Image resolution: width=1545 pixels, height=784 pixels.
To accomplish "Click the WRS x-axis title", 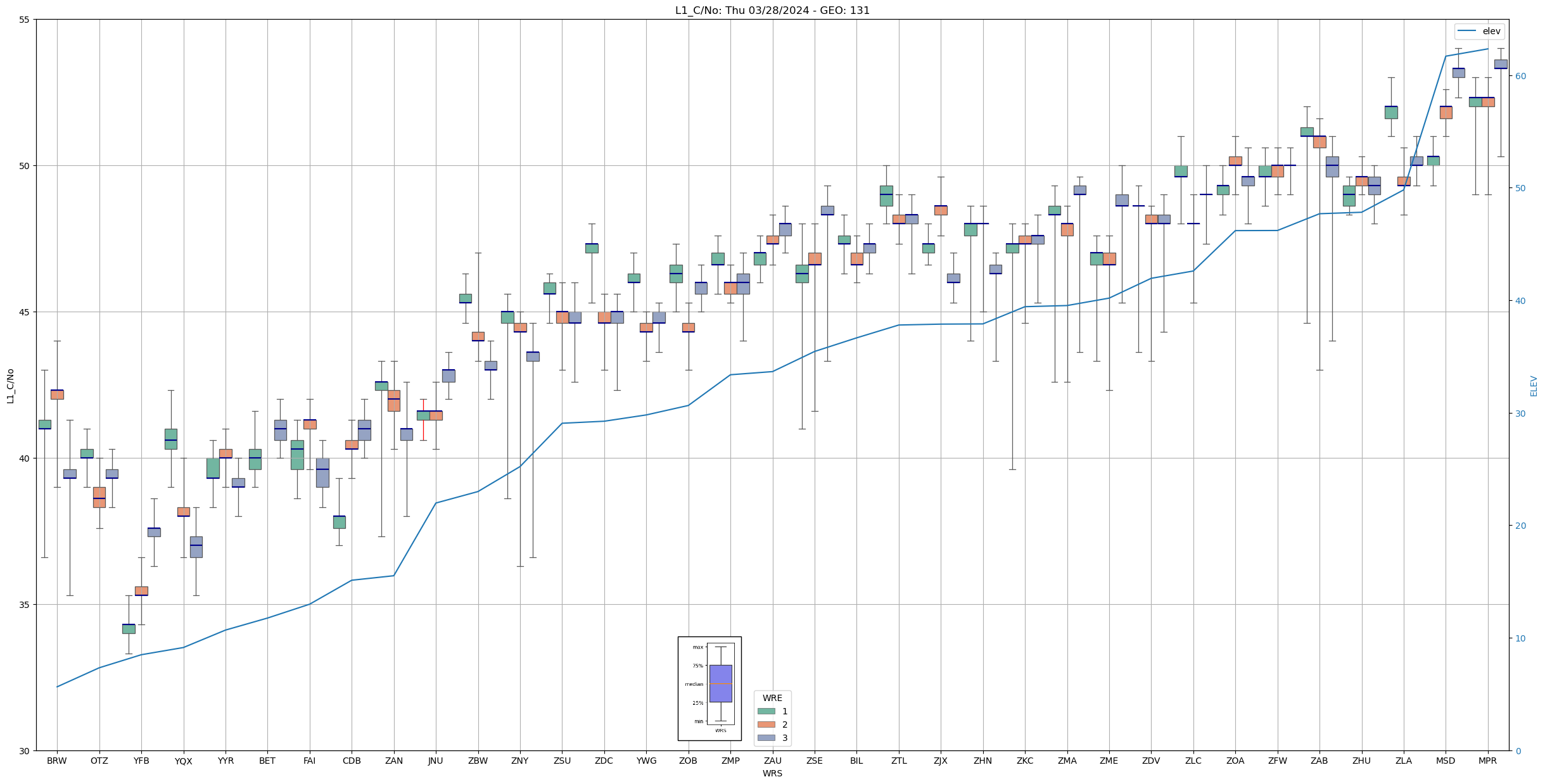I will coord(772,773).
